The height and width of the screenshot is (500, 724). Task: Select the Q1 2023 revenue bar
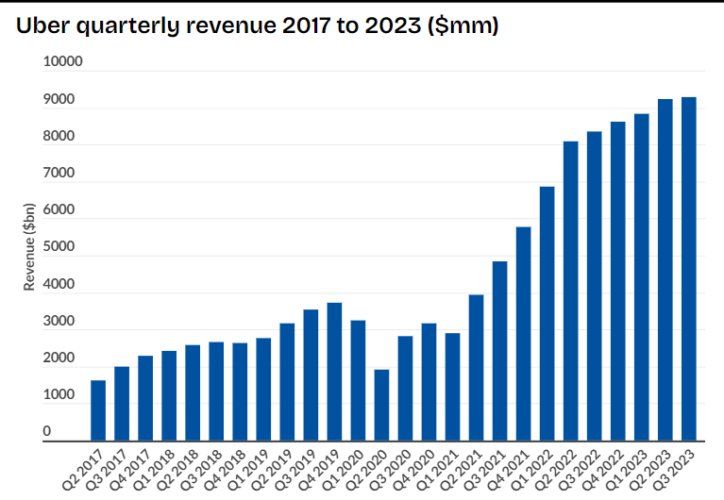[x=641, y=277]
